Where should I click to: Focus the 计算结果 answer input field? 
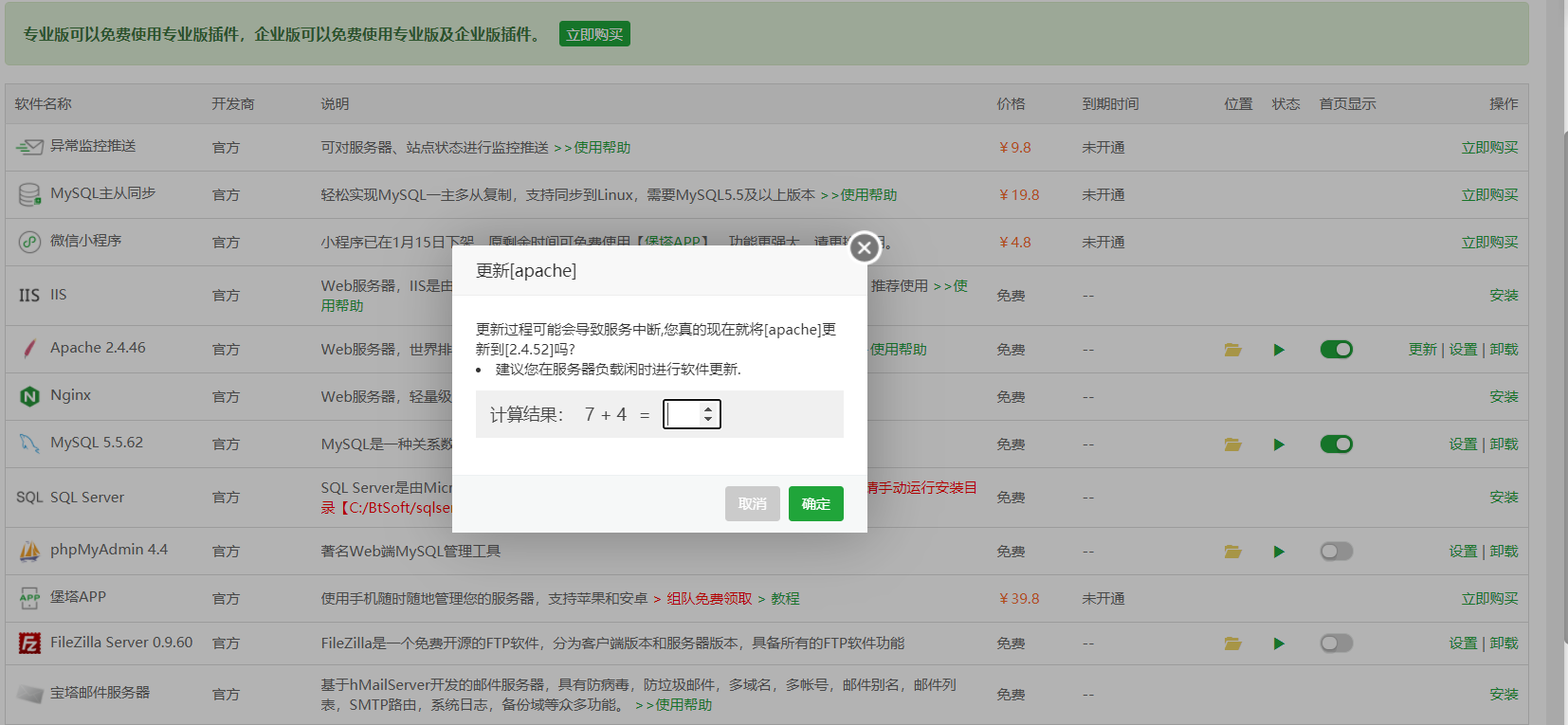tap(684, 414)
